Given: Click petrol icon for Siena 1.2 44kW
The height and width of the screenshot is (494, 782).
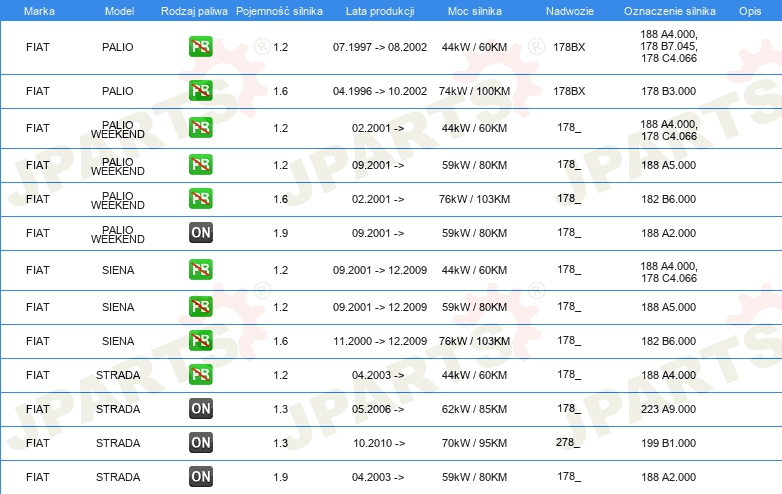Looking at the screenshot, I should coord(200,270).
